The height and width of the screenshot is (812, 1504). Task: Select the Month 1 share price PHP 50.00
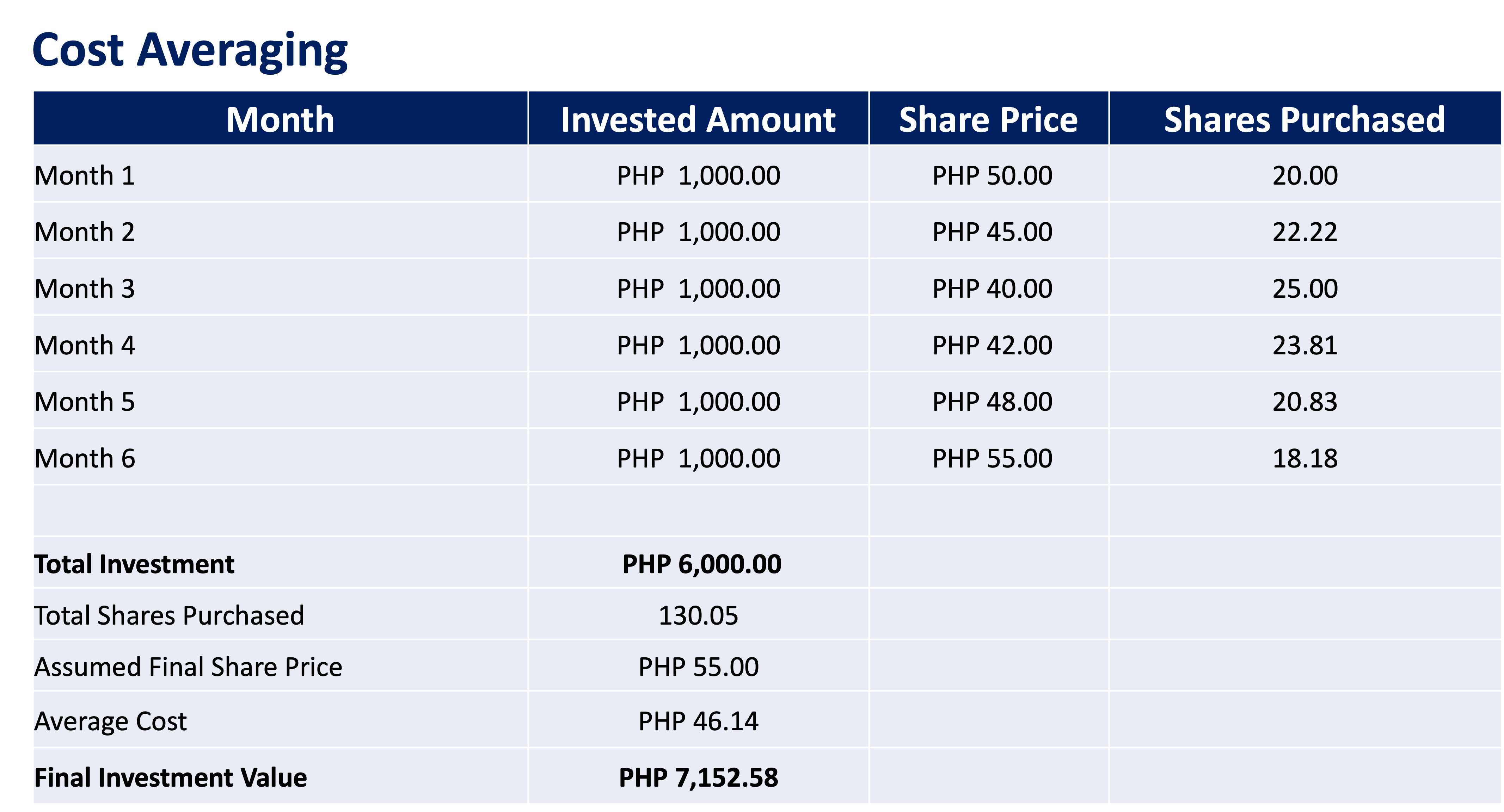click(x=992, y=175)
